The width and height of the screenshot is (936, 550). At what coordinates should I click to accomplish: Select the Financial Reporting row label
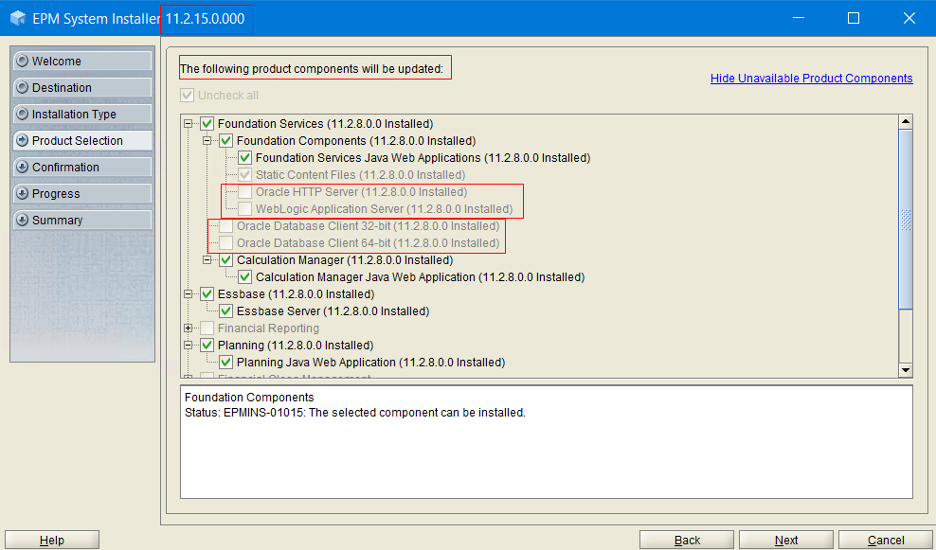coord(268,328)
